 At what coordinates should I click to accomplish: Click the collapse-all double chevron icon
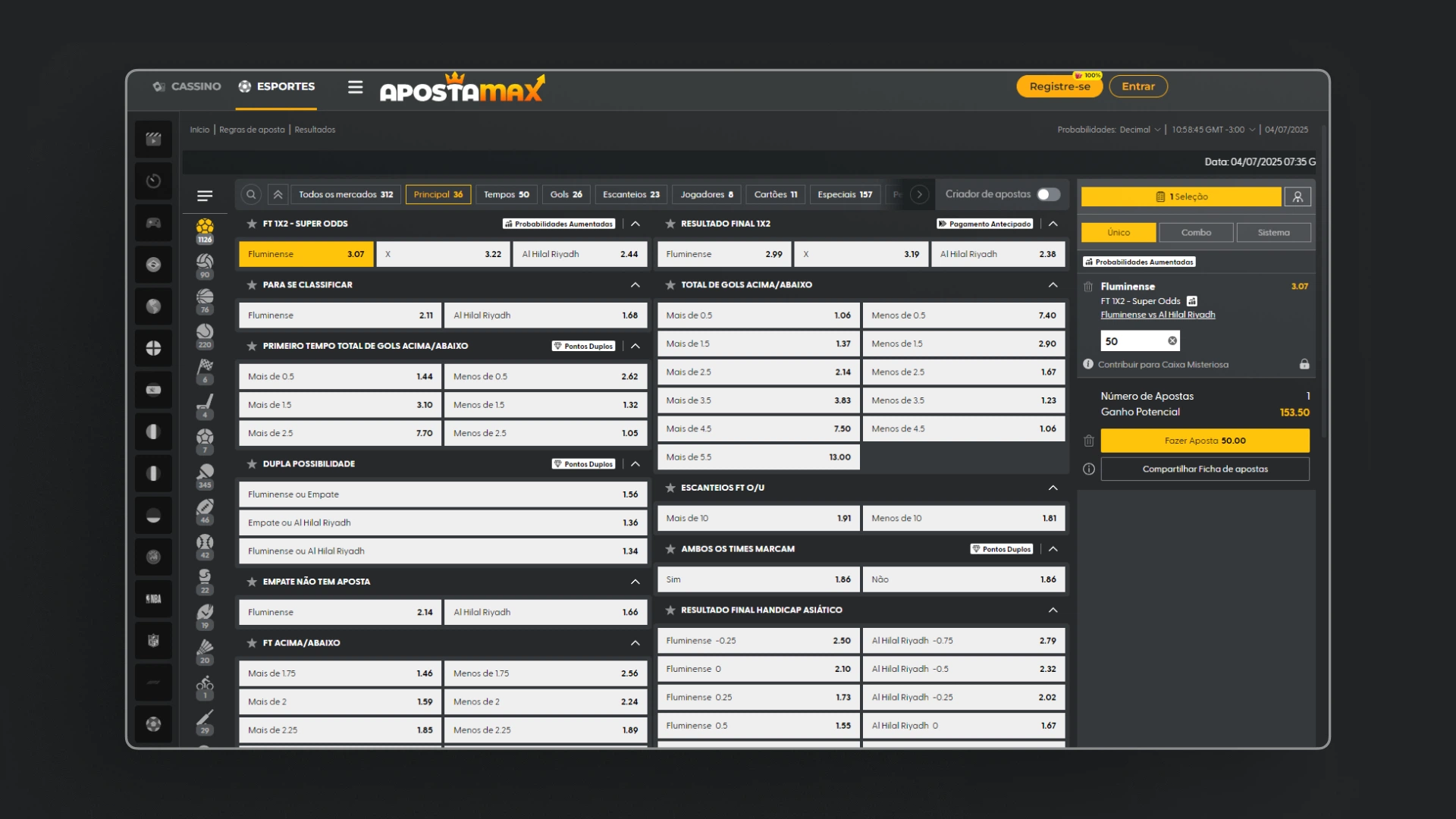click(278, 195)
